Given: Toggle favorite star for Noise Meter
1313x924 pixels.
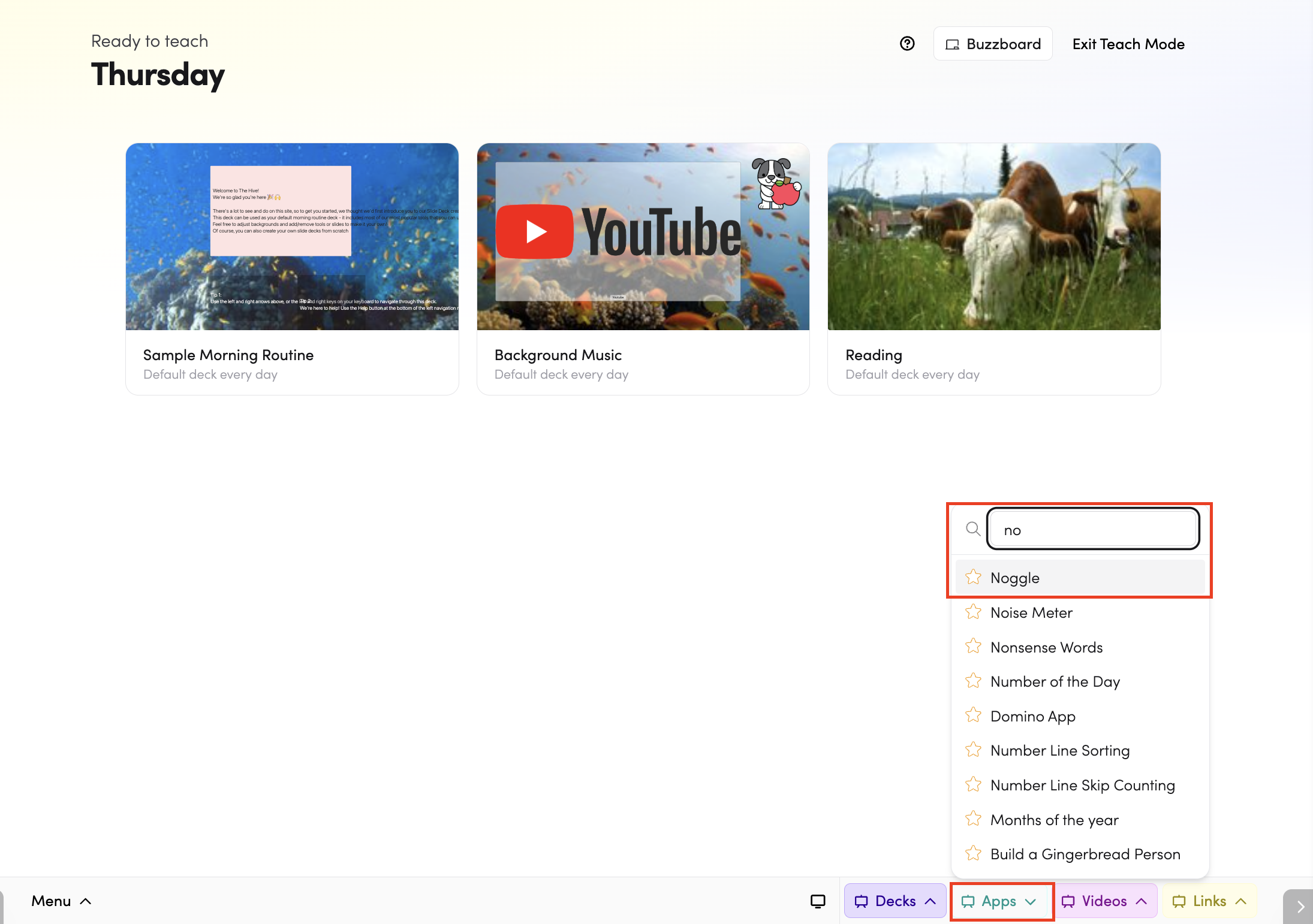Looking at the screenshot, I should click(x=973, y=612).
